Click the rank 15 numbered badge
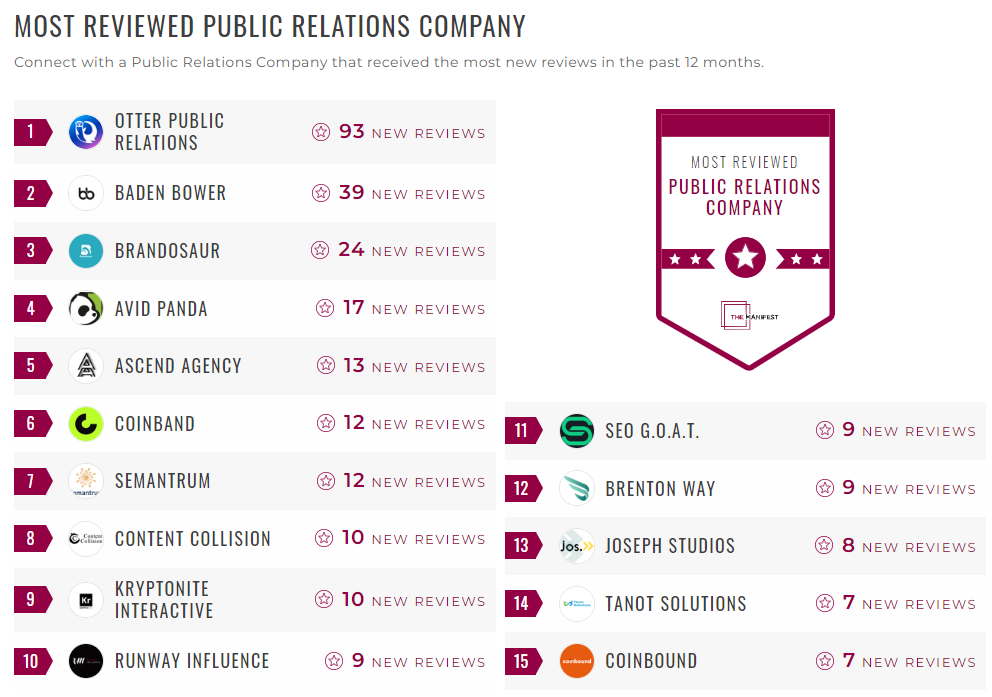Viewport: 992px width, 697px height. 521,661
